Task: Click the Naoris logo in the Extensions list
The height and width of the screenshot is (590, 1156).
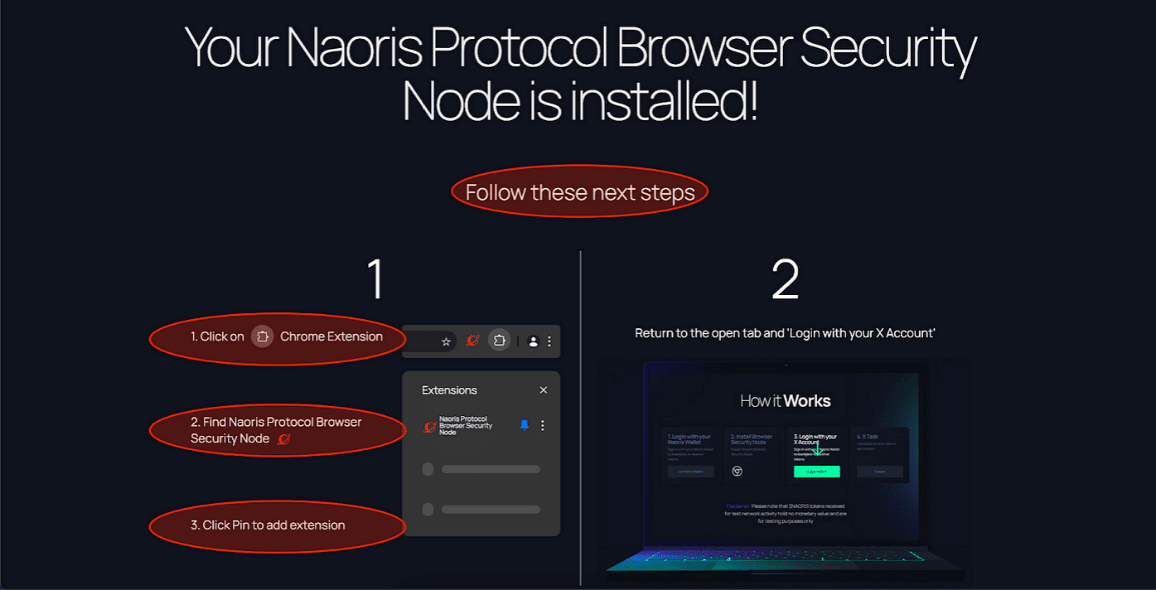Action: [428, 426]
